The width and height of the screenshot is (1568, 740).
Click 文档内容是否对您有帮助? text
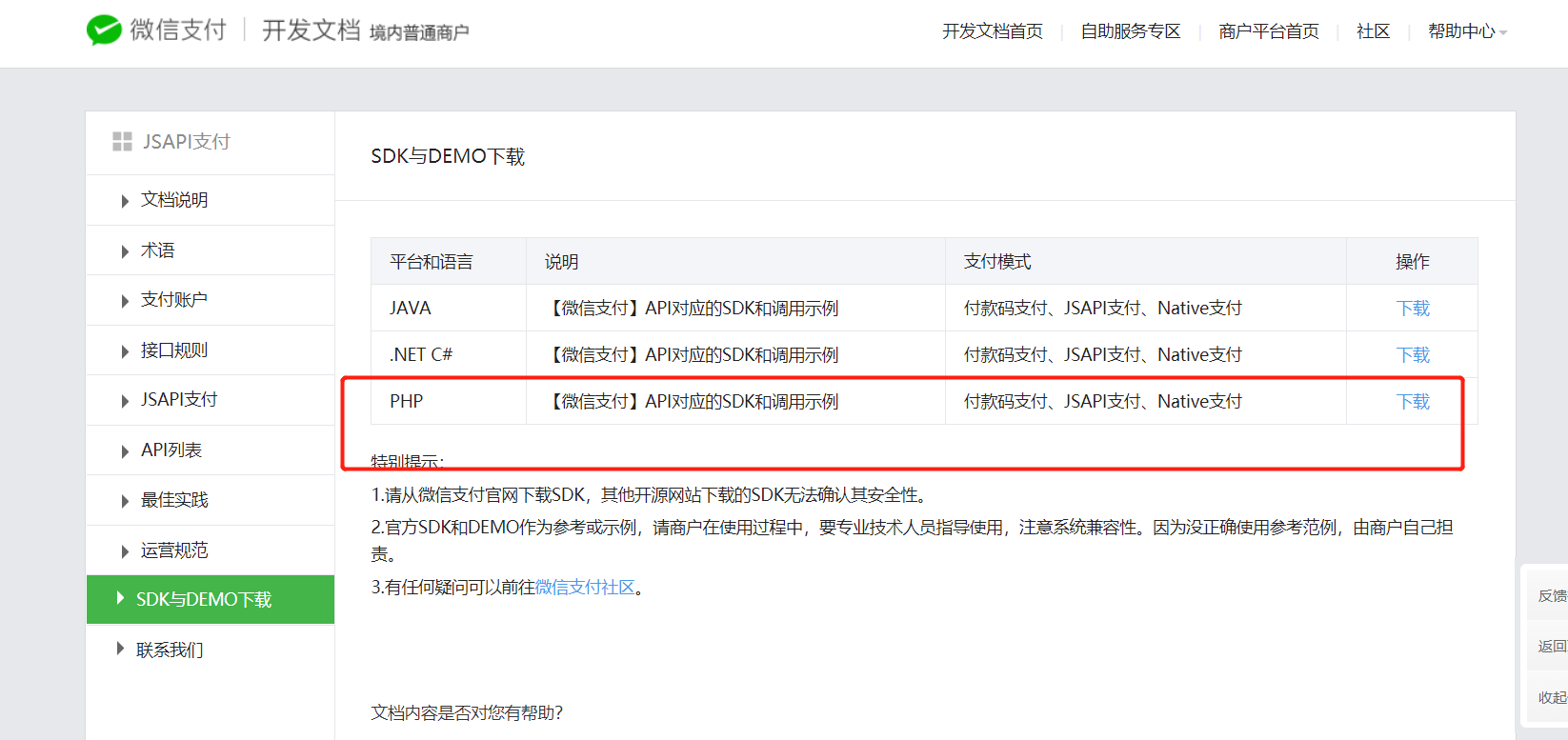pos(467,712)
